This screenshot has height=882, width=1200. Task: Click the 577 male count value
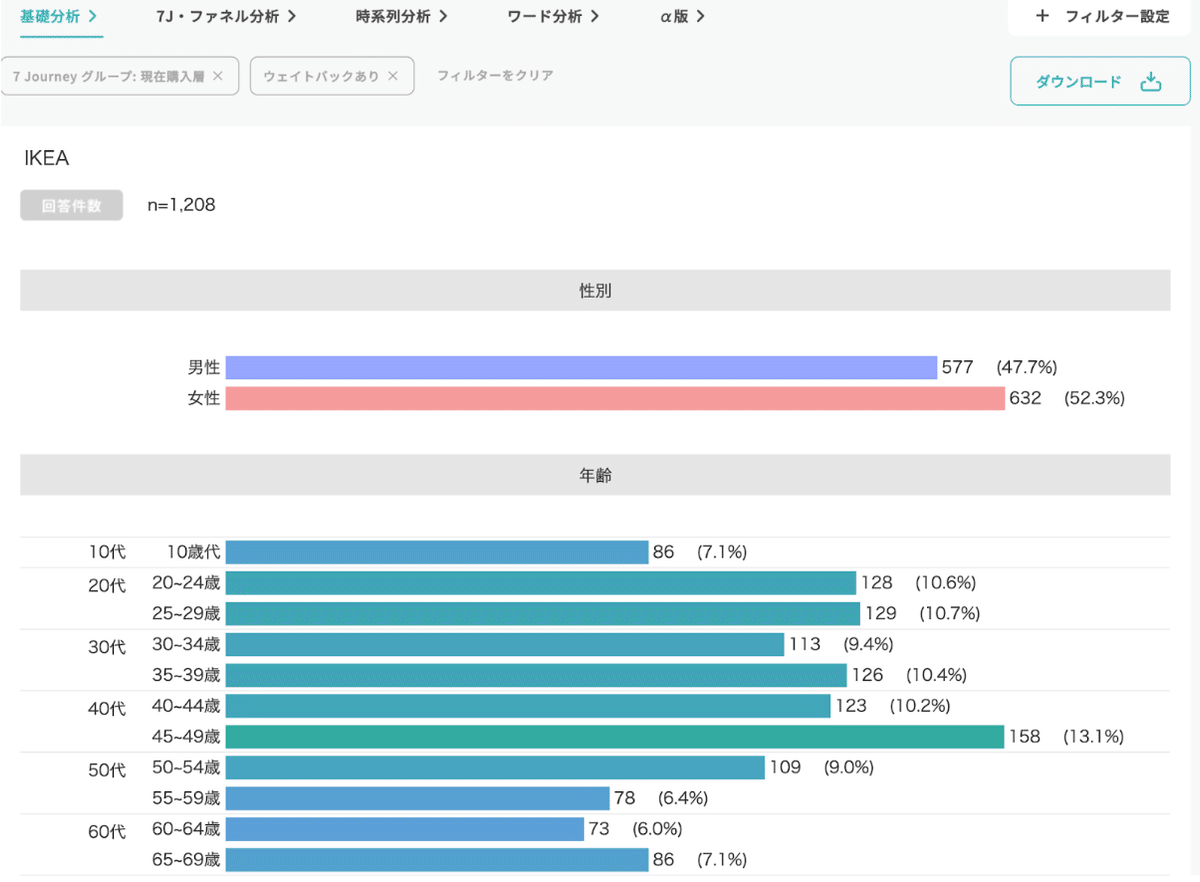(957, 367)
